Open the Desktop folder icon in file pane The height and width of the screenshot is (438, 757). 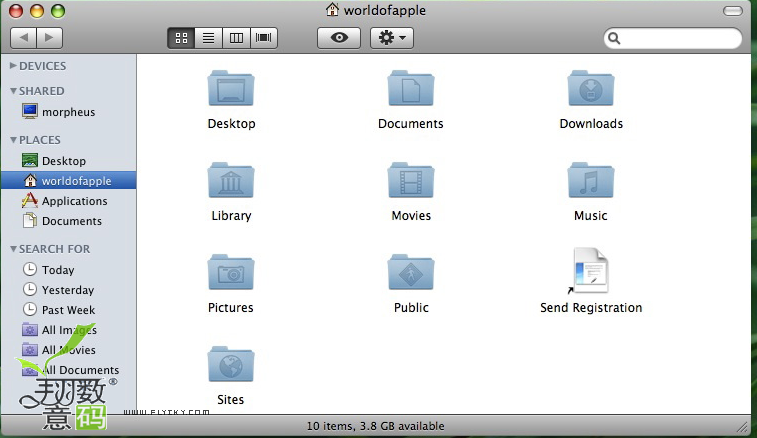tap(231, 88)
